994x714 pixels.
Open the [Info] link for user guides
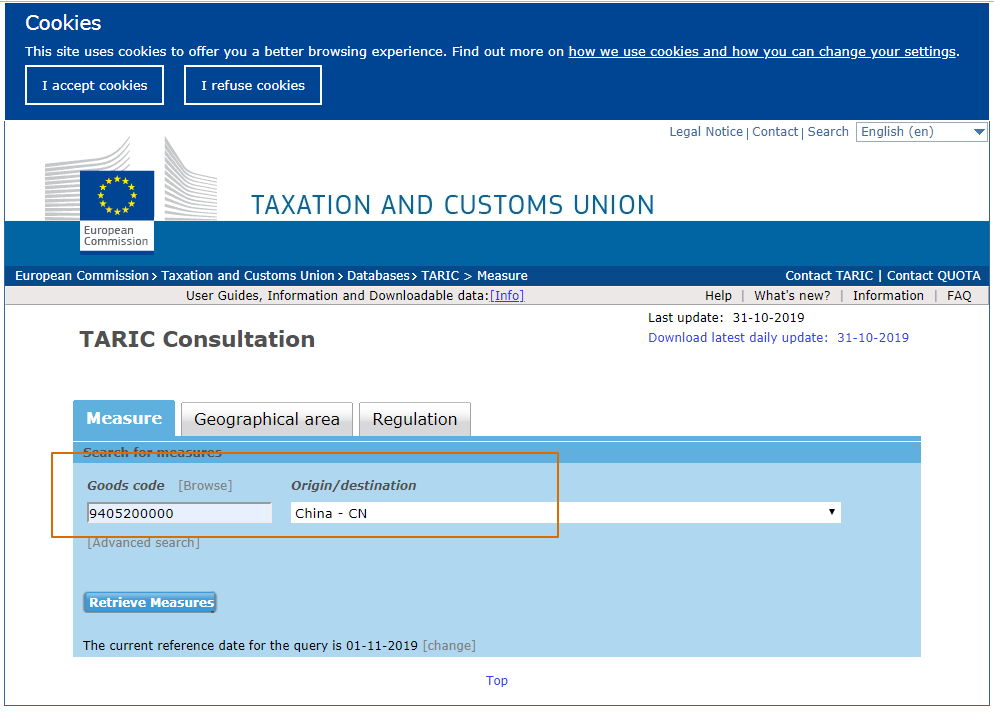tap(507, 295)
